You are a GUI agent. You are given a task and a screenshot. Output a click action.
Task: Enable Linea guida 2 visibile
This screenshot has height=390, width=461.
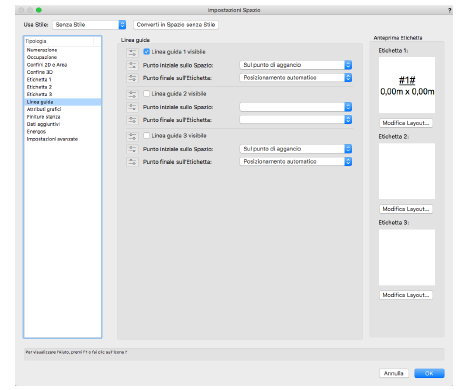click(146, 94)
